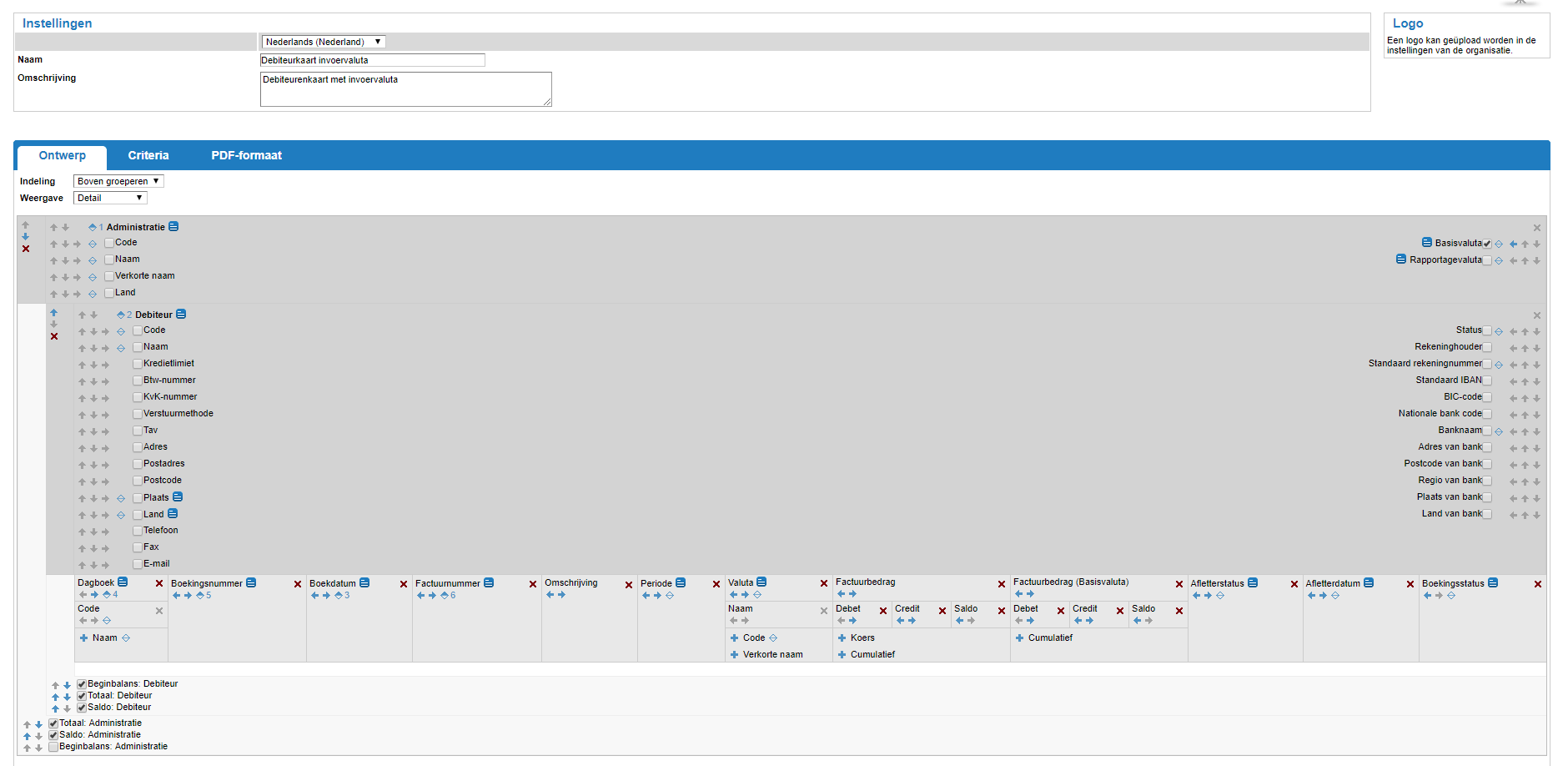Image resolution: width=1568 pixels, height=766 pixels.
Task: Click the Naam input field
Action: (372, 60)
